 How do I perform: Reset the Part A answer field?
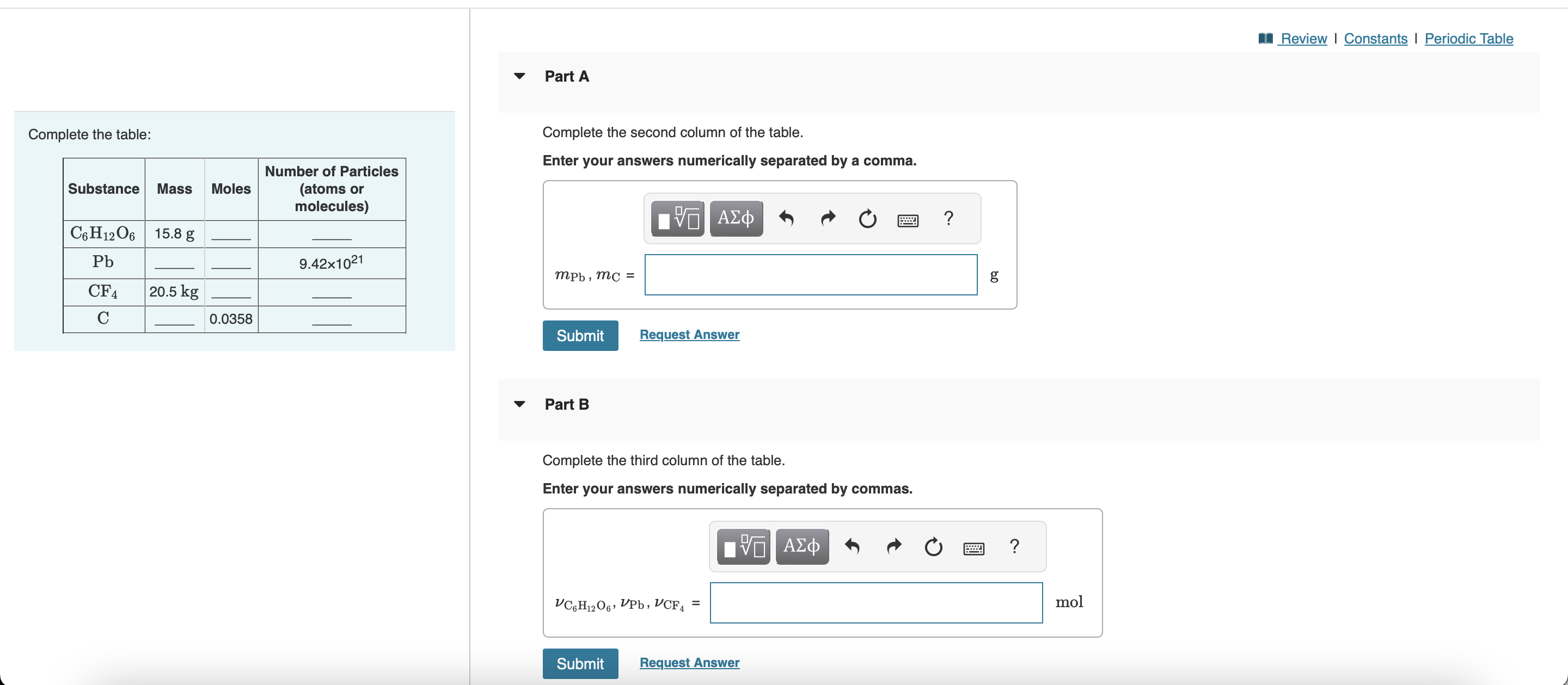point(867,218)
